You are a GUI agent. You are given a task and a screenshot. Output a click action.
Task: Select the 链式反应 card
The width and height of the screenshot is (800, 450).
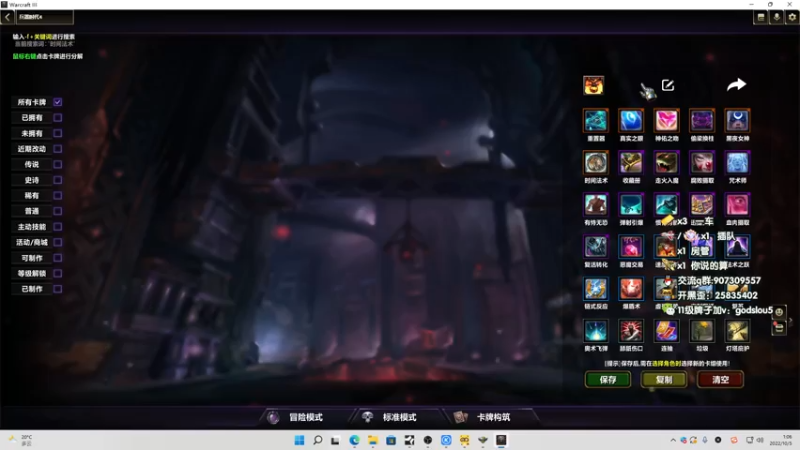tap(596, 289)
